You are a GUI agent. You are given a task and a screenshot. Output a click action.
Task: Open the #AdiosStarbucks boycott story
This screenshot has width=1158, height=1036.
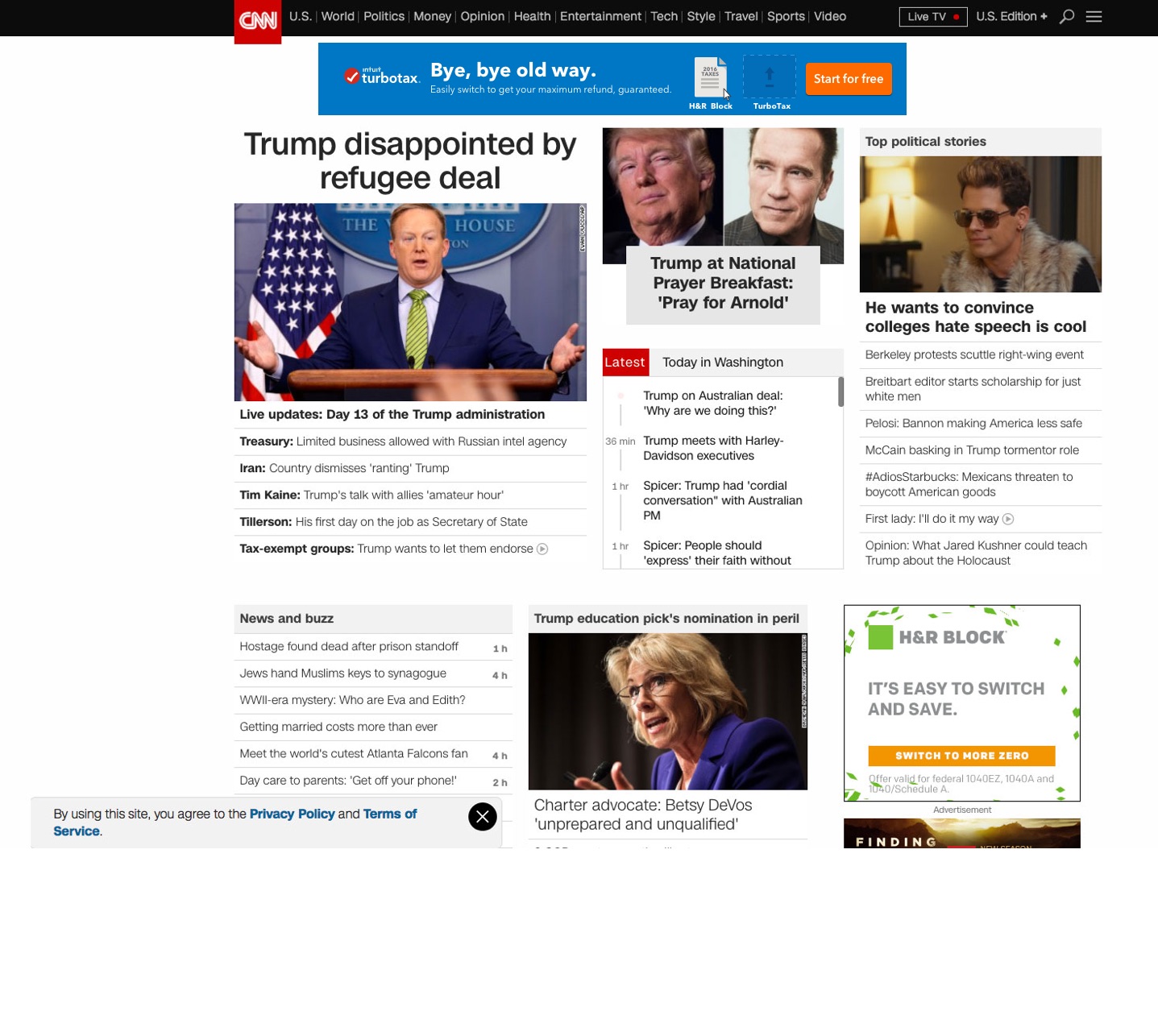point(969,485)
